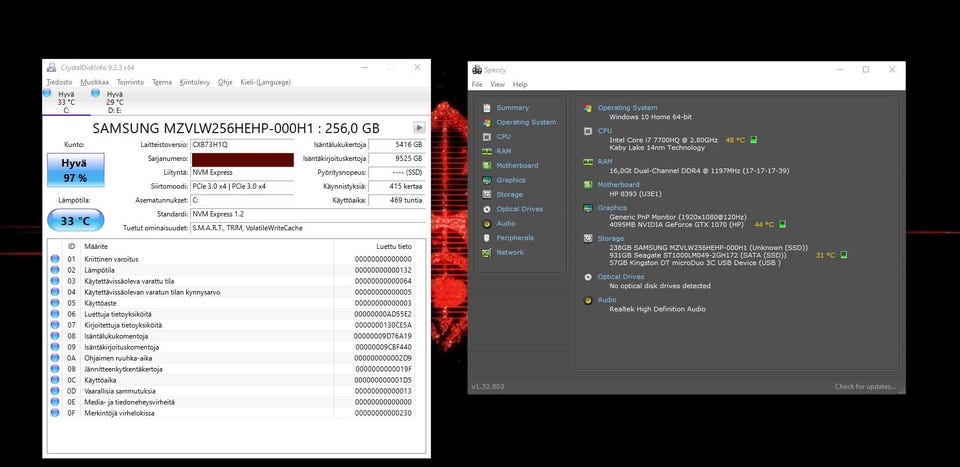Select the Media- ja tiedoneheysvirheitä row

(232, 402)
